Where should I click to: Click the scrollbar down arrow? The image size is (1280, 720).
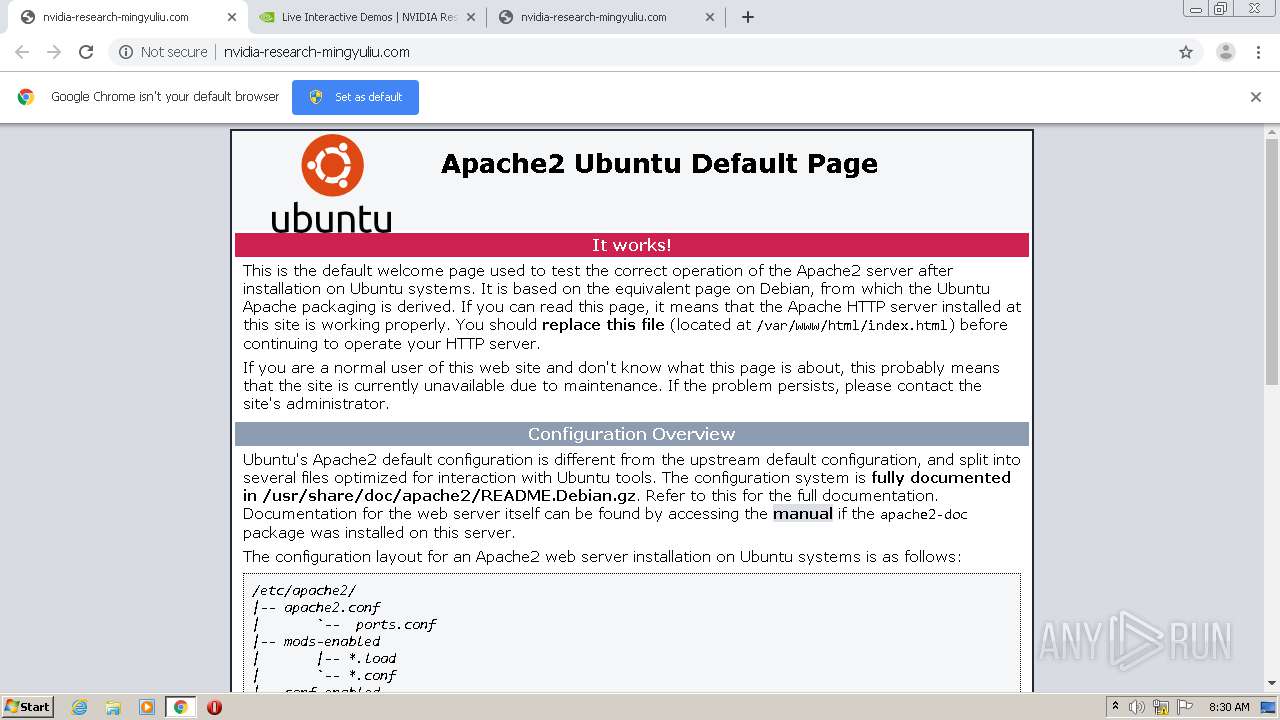(x=1272, y=683)
